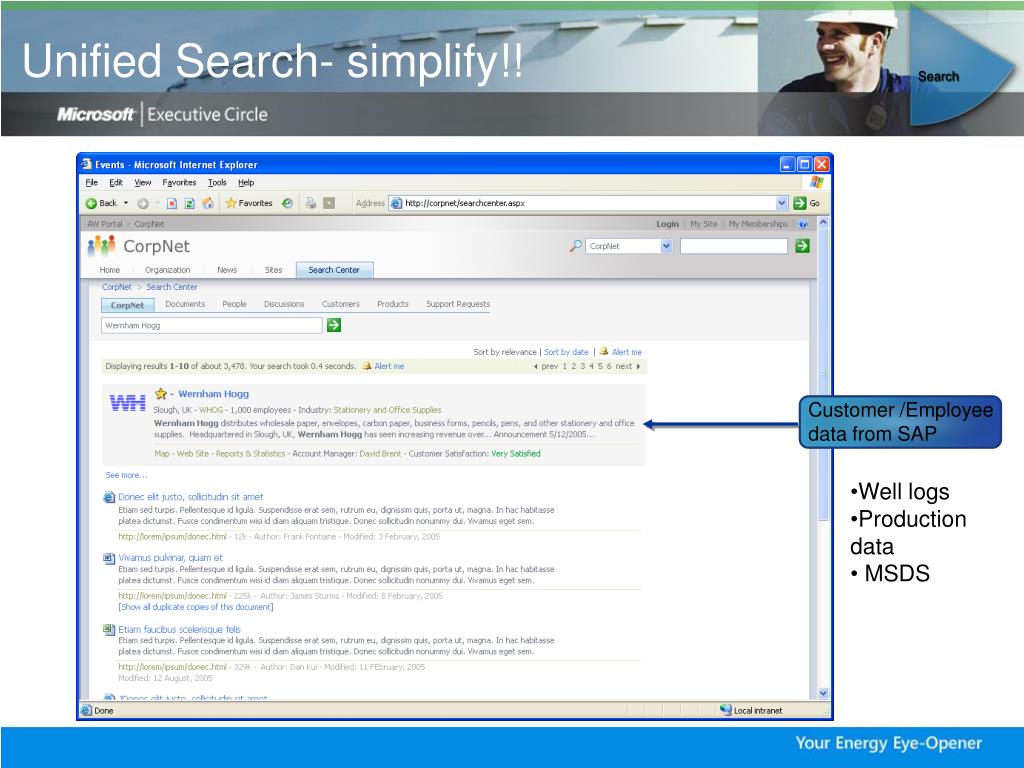Click the WH company logo thumbnail
Image resolution: width=1024 pixels, height=768 pixels.
pos(127,403)
